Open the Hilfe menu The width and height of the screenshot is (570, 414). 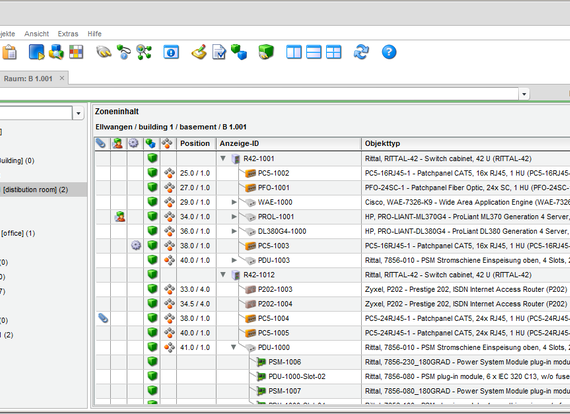pyautogui.click(x=95, y=34)
